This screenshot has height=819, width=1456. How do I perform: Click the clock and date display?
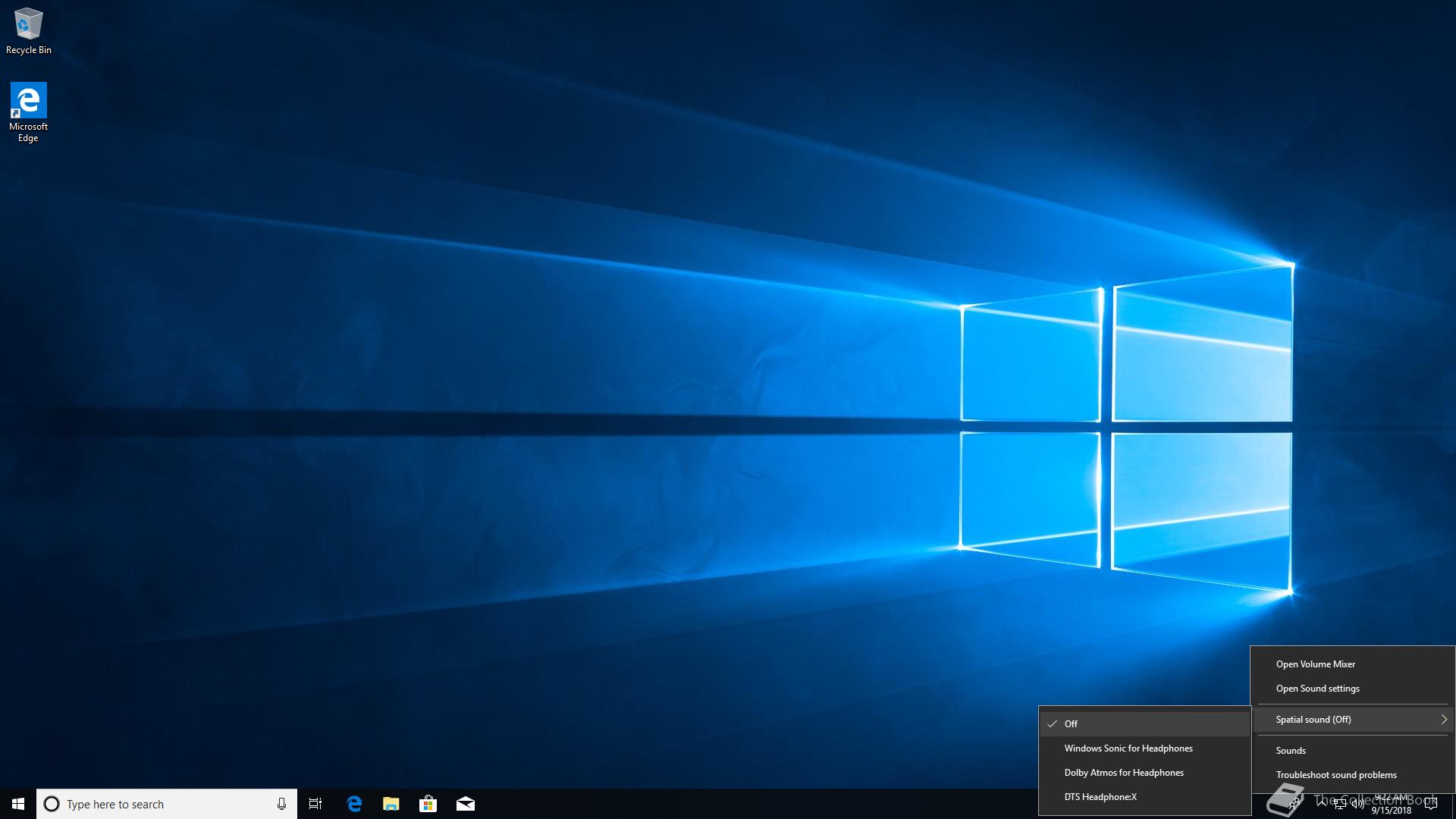(1391, 804)
